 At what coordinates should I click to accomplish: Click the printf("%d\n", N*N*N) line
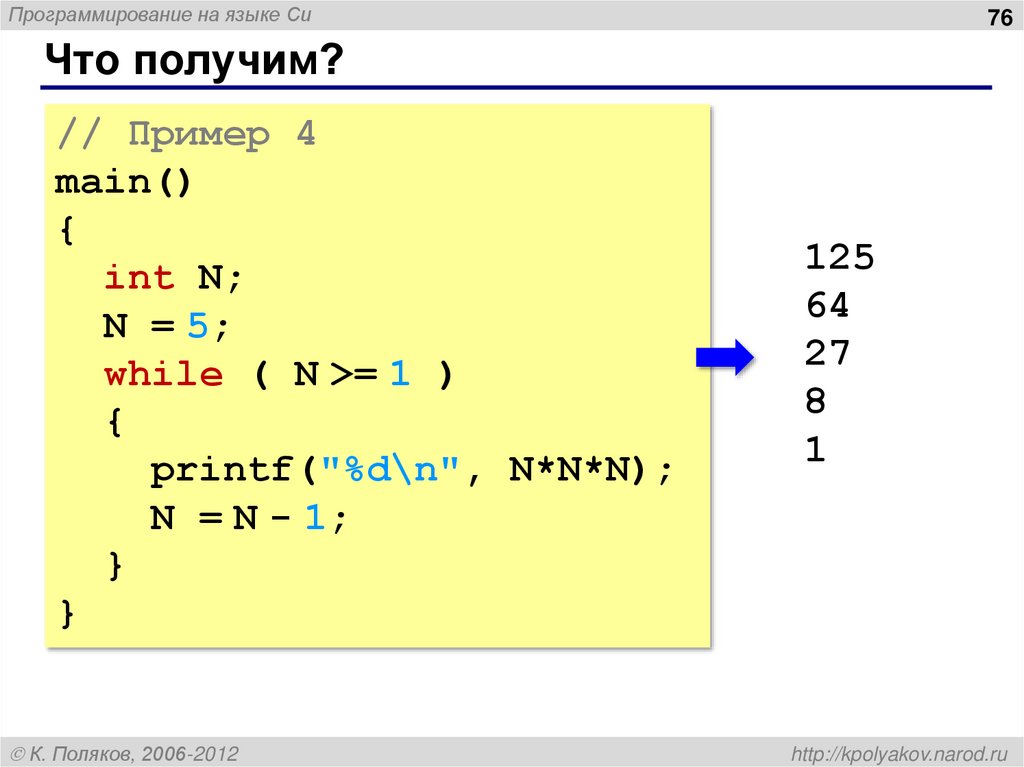[411, 470]
